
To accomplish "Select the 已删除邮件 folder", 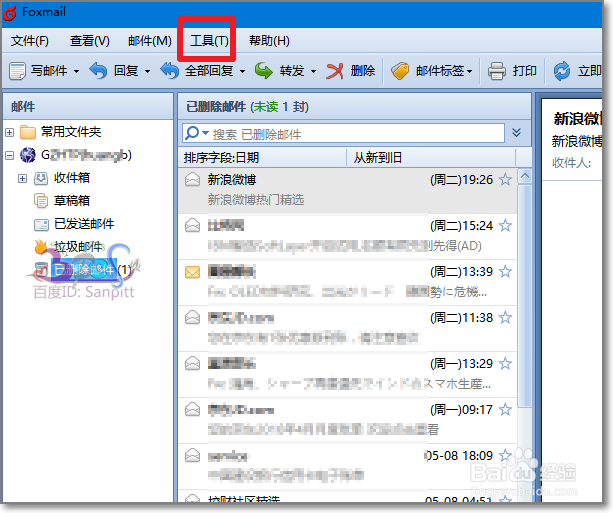I will [x=84, y=269].
